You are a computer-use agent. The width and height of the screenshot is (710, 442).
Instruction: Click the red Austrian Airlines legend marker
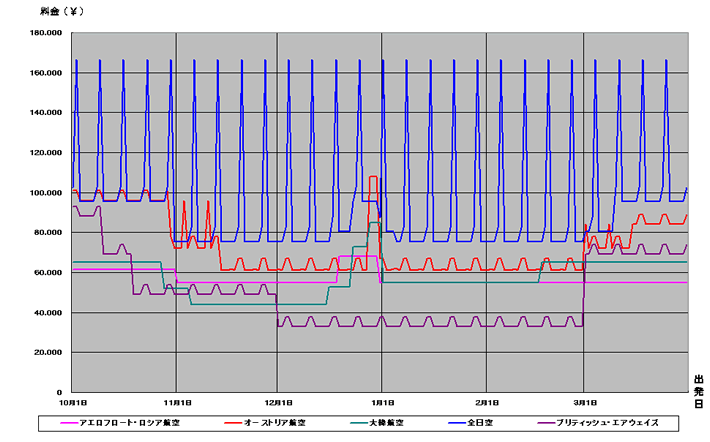233,423
